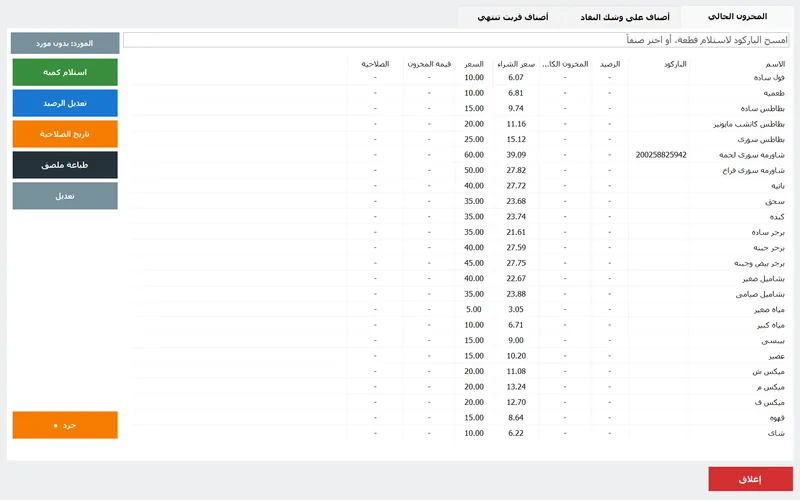800x500 pixels.
Task: Open the أصناف على وشك النفاد tab
Action: 624,17
